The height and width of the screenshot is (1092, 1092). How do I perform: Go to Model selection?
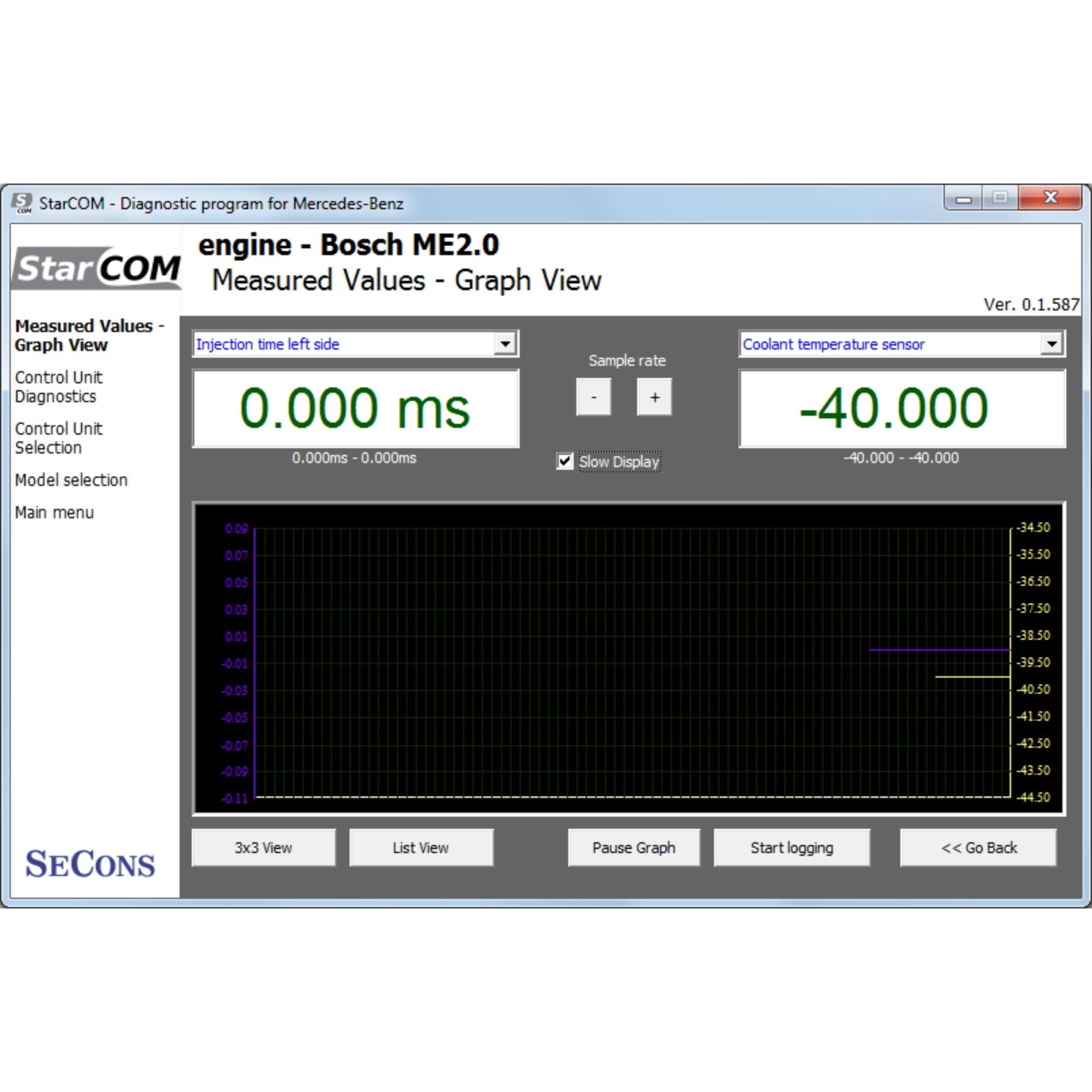click(71, 480)
